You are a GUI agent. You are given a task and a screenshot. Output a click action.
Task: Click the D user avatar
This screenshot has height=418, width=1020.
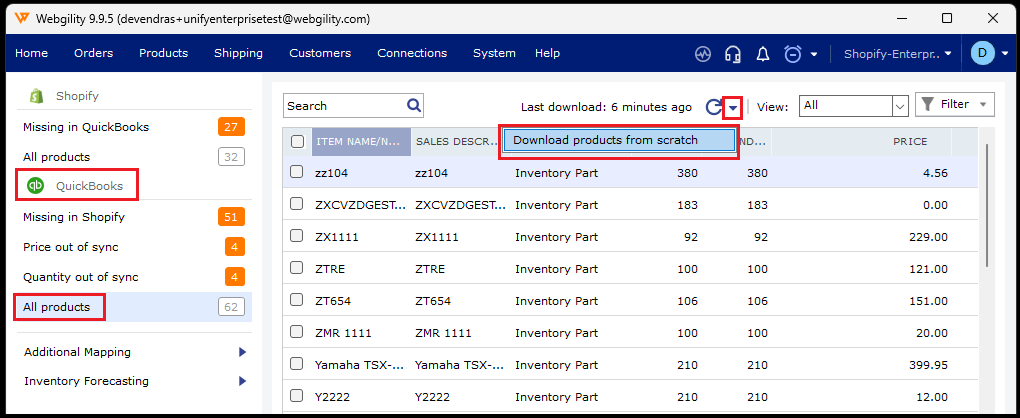pyautogui.click(x=982, y=53)
